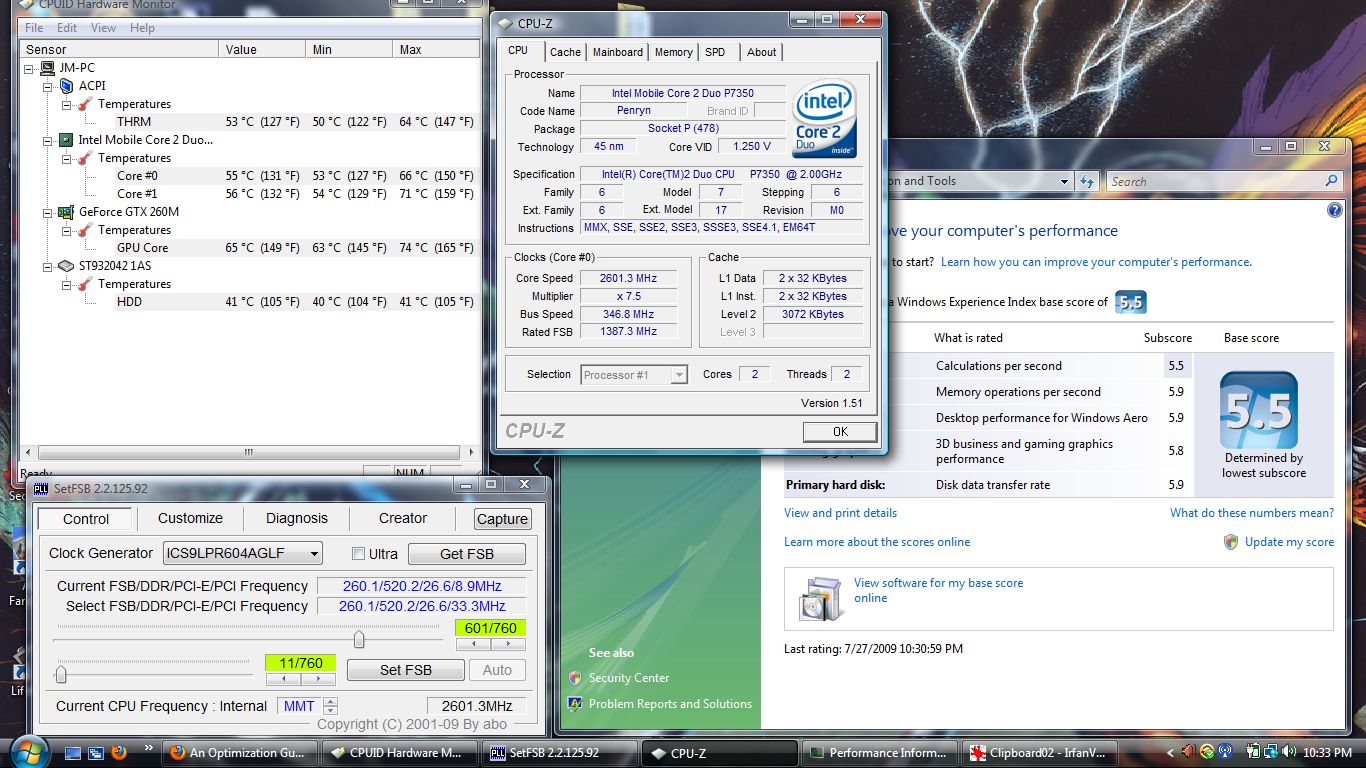Click the ST932042 1AS hard drive icon
The height and width of the screenshot is (768, 1366).
pyautogui.click(x=66, y=266)
